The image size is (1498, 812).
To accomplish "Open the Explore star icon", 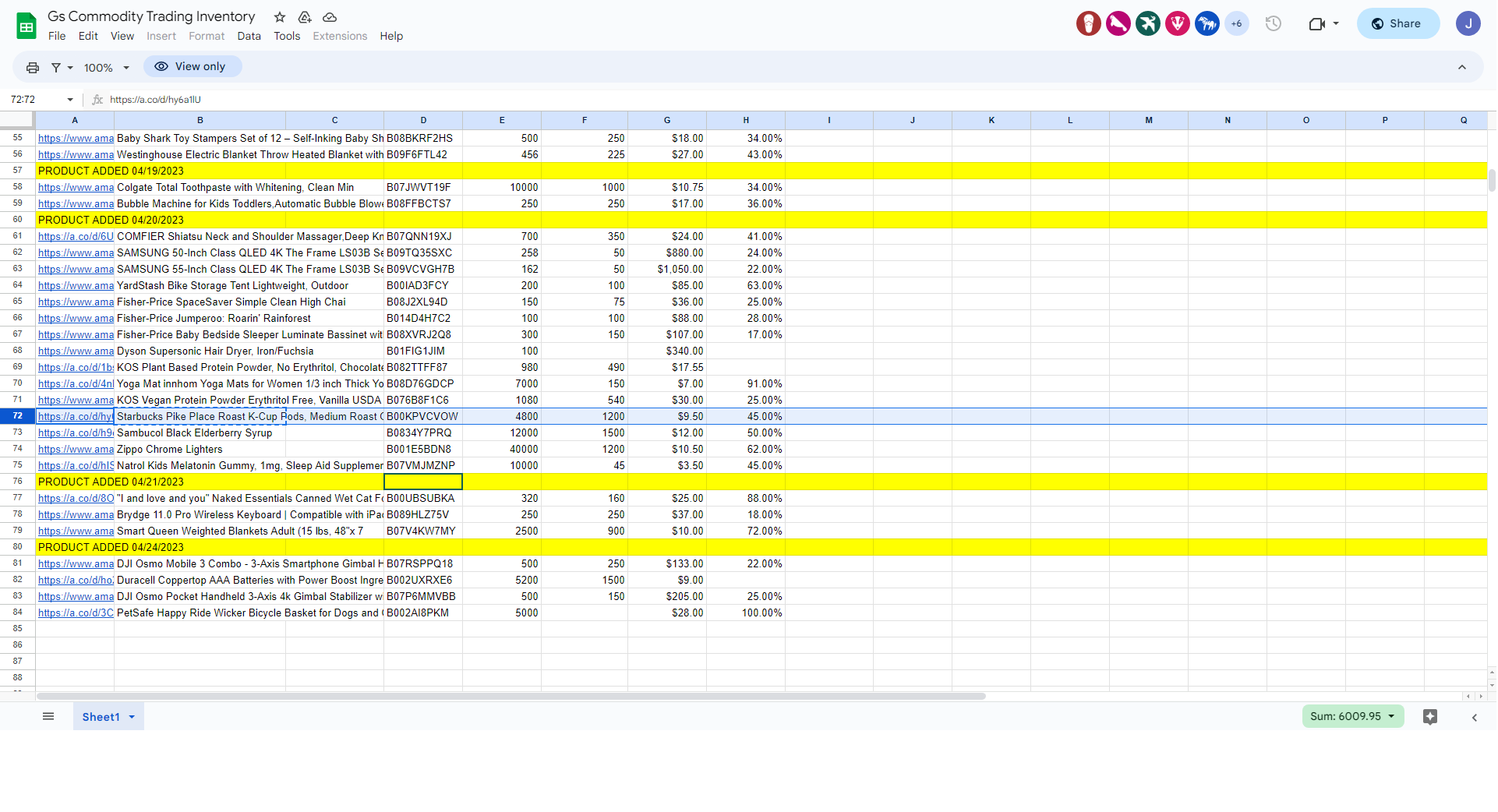I will click(1430, 717).
